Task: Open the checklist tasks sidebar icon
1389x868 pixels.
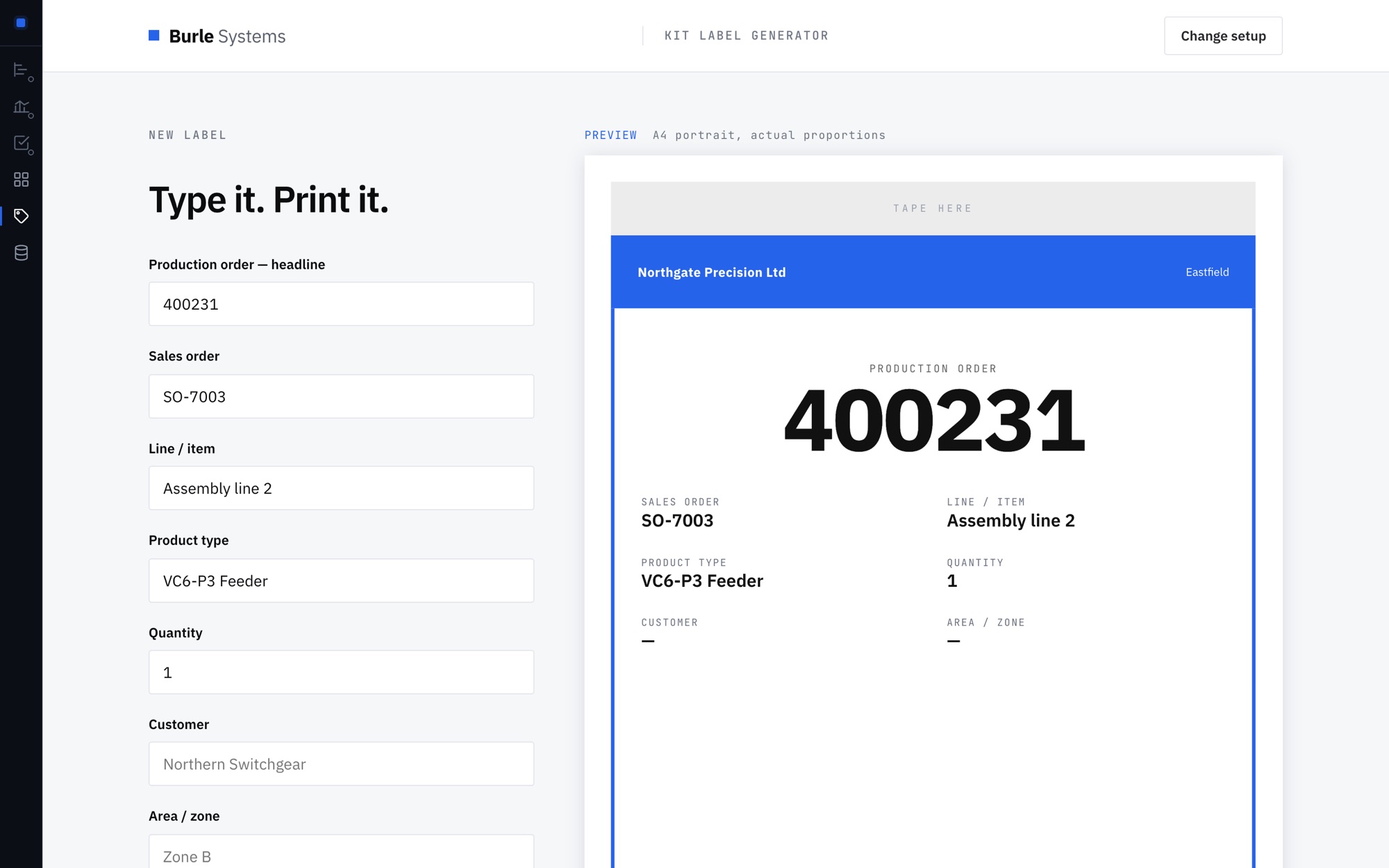Action: tap(22, 144)
